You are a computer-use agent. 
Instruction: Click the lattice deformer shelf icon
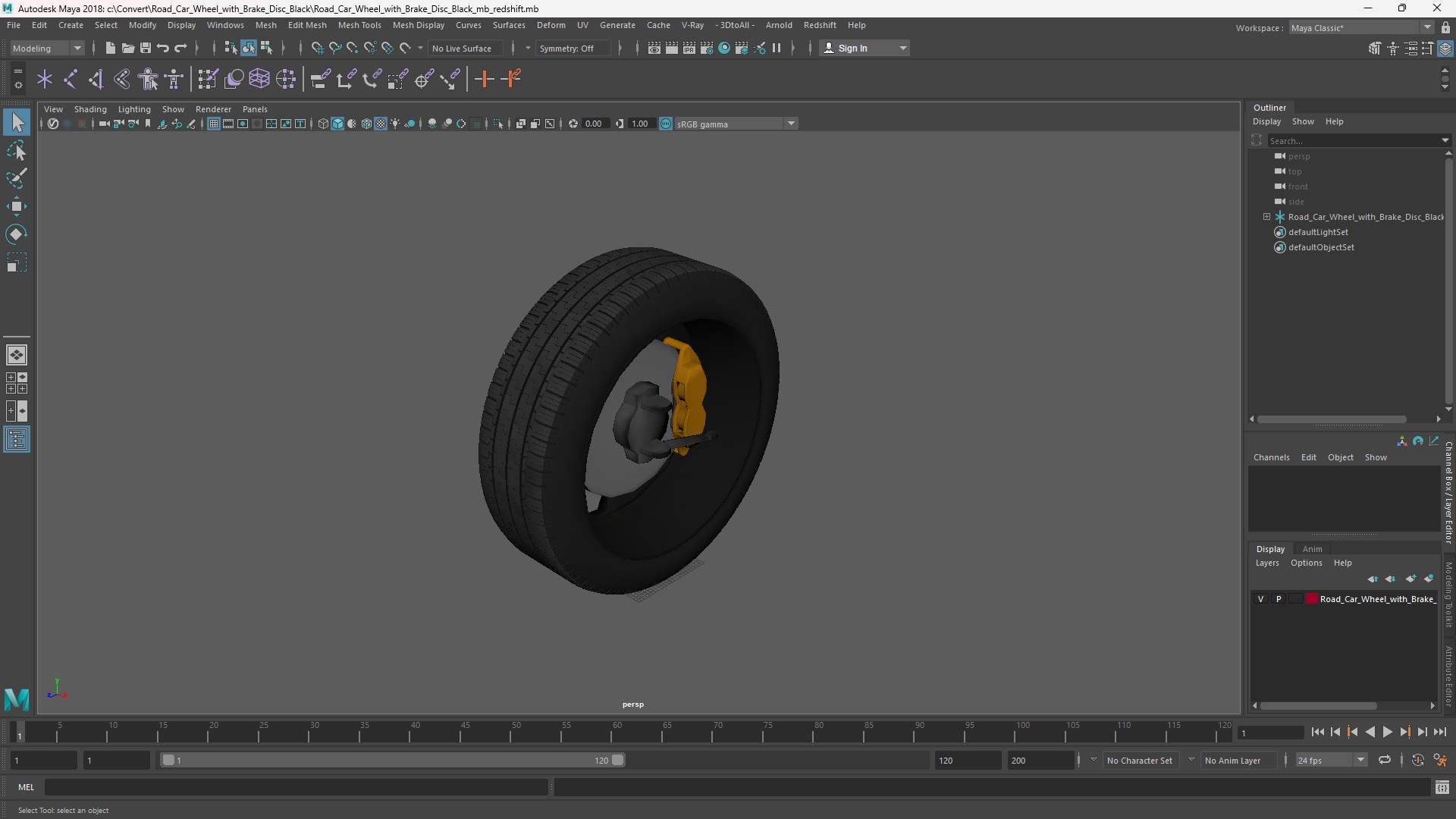tap(259, 79)
